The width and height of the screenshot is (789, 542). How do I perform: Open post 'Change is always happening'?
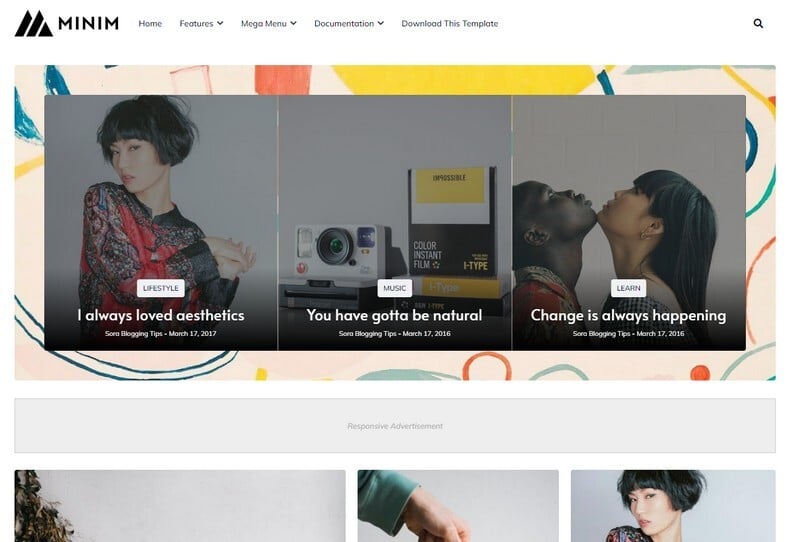point(628,315)
